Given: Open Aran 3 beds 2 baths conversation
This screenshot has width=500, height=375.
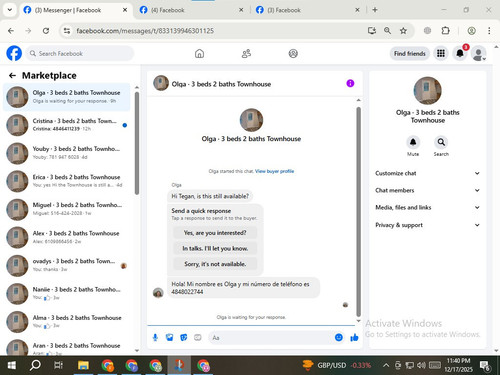Looking at the screenshot, I should (x=67, y=347).
